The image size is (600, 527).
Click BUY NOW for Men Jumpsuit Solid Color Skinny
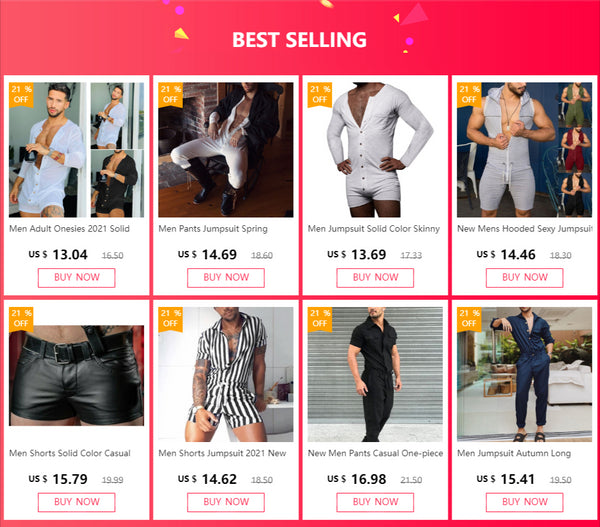point(375,277)
